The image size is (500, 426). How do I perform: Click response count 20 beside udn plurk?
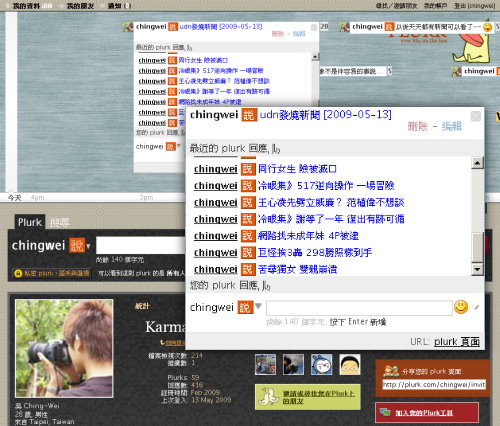pos(324,27)
